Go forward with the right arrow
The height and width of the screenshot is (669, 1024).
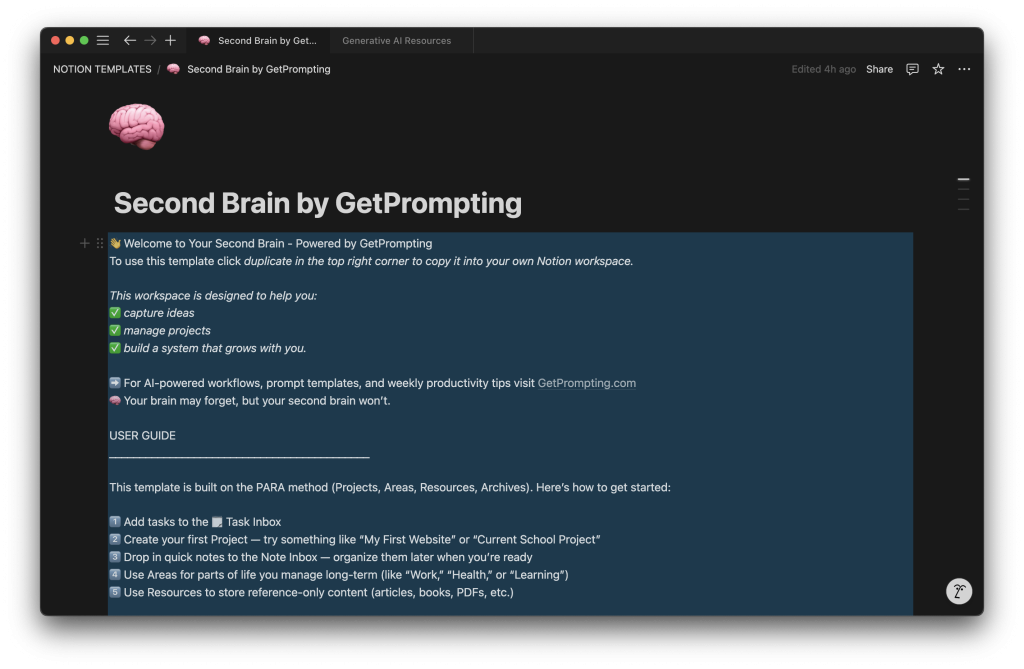pyautogui.click(x=150, y=41)
